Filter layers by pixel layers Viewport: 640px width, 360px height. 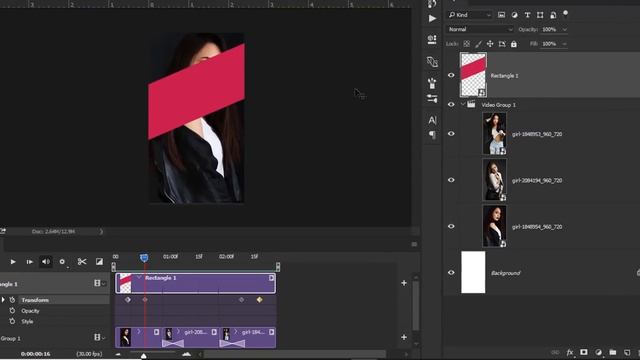click(501, 15)
